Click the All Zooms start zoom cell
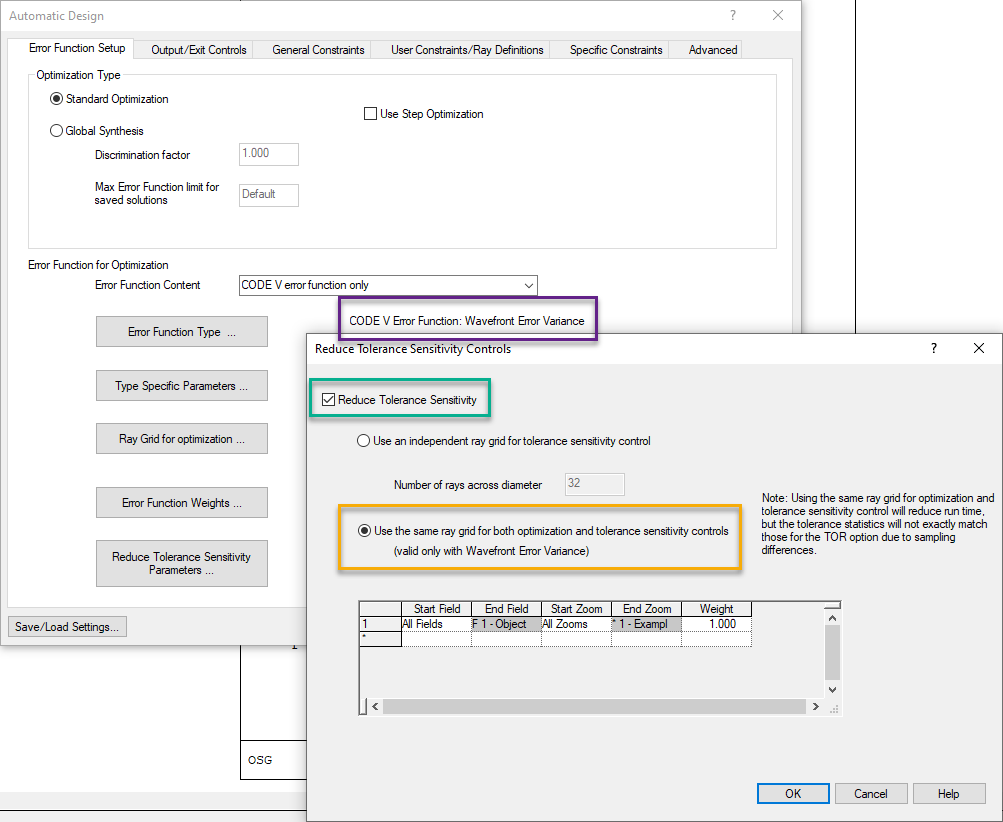This screenshot has height=822, width=1003. (x=576, y=624)
